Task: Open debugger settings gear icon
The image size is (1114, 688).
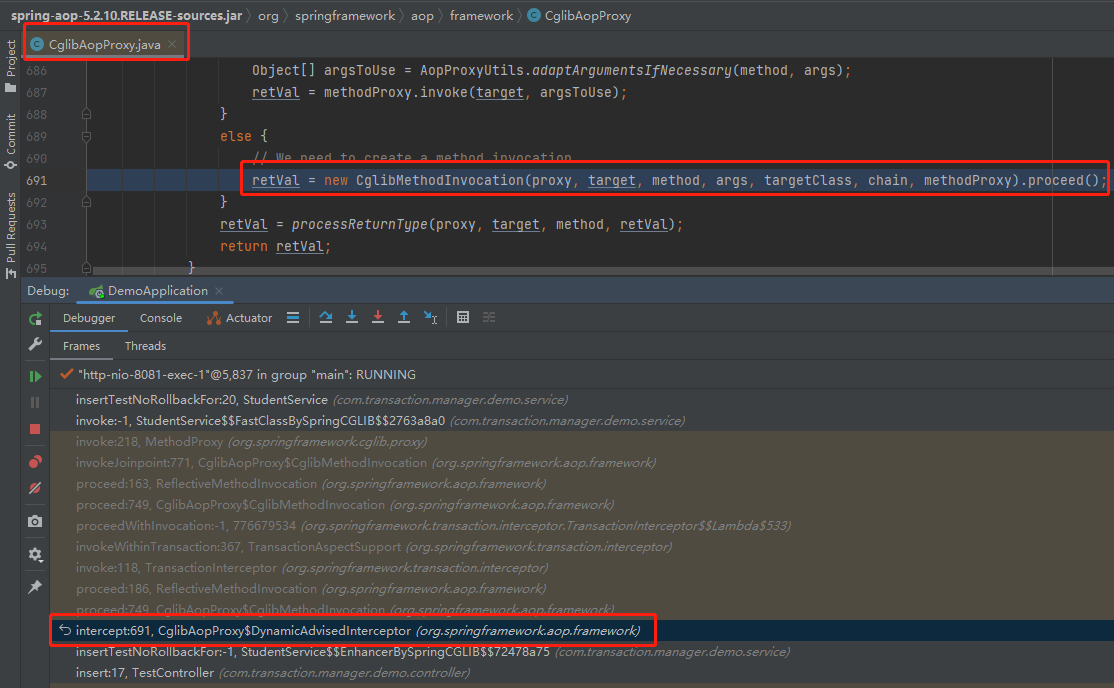Action: click(x=35, y=554)
